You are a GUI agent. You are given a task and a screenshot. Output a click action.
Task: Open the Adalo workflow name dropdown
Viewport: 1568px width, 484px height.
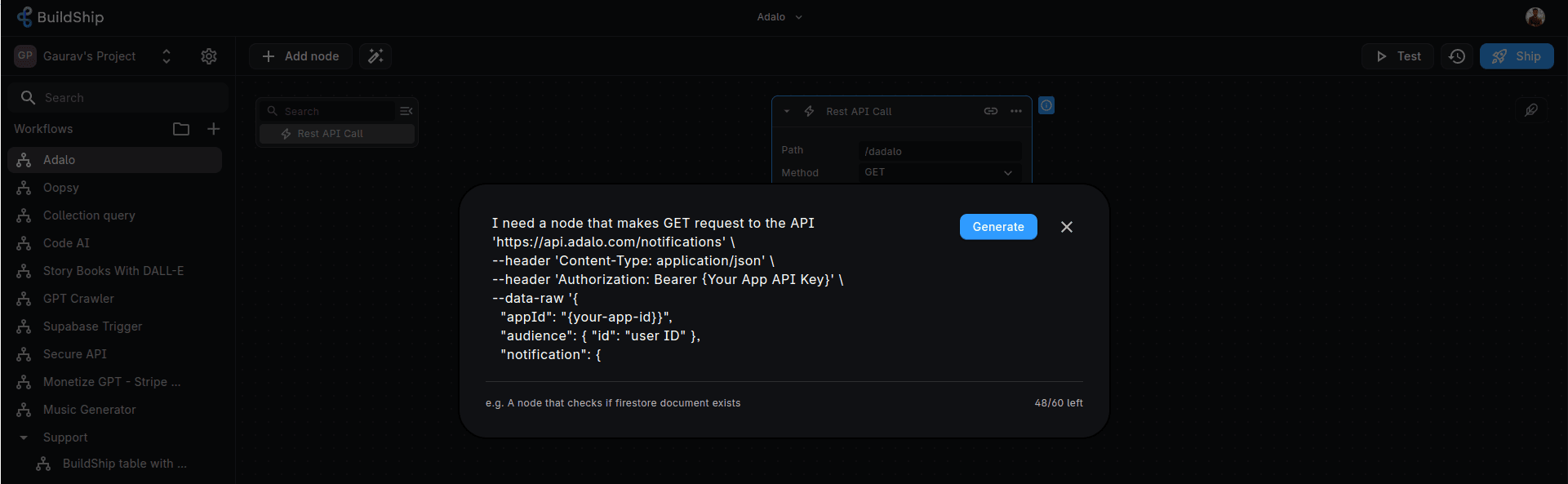click(x=780, y=17)
